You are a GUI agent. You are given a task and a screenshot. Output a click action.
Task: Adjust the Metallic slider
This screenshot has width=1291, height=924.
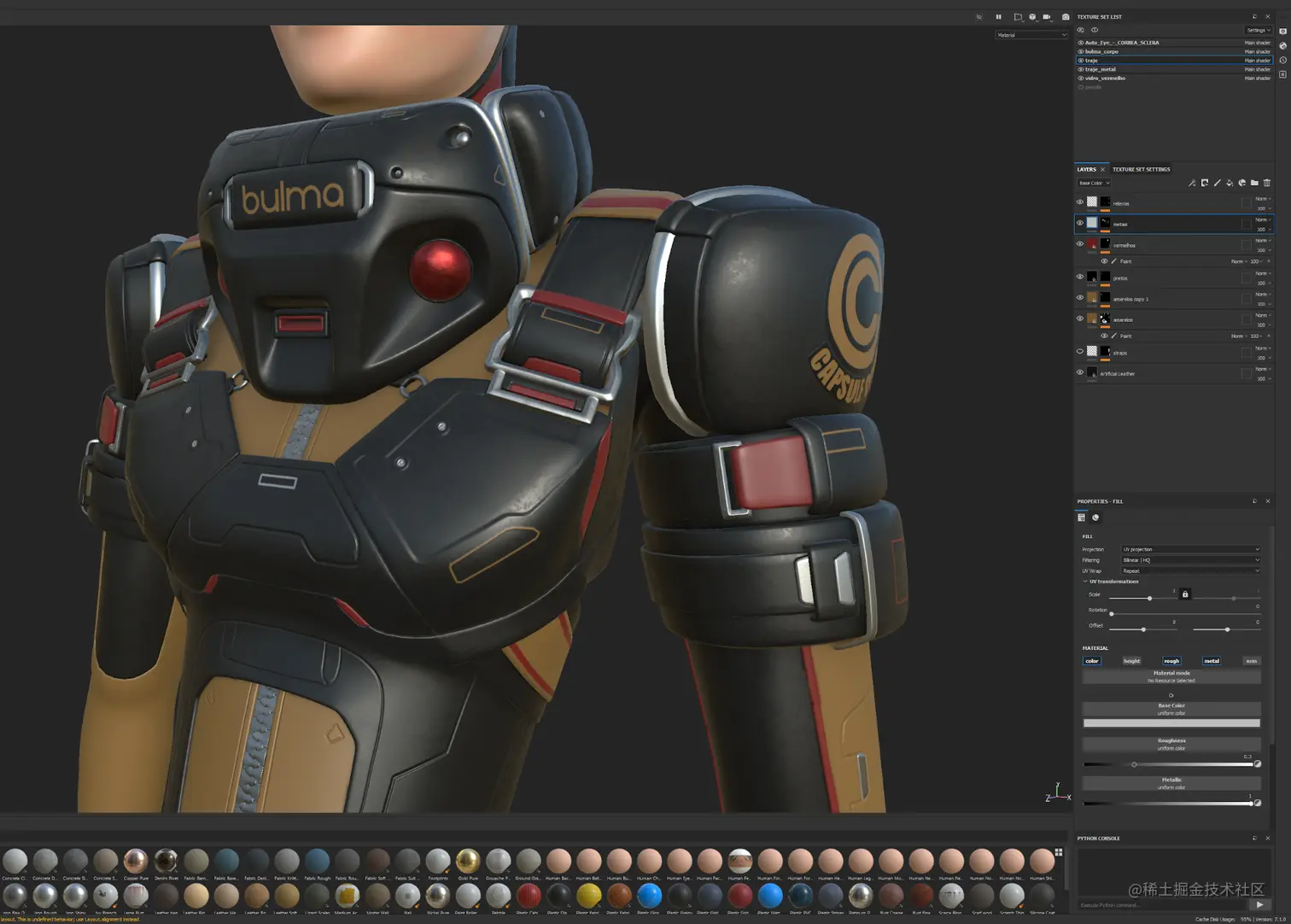(1166, 803)
